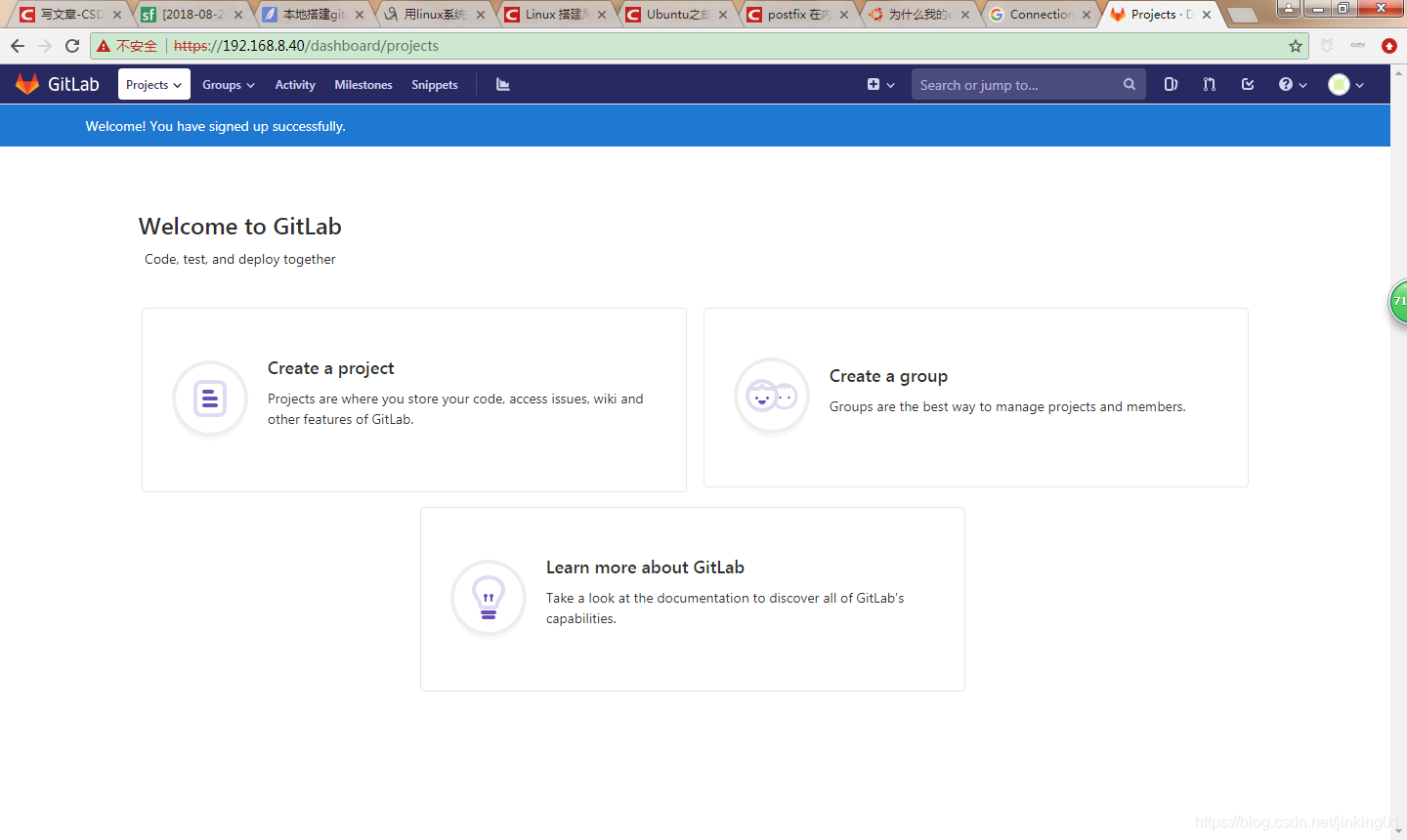Click the GitLab fox logo
Image resolution: width=1407 pixels, height=840 pixels.
[27, 84]
